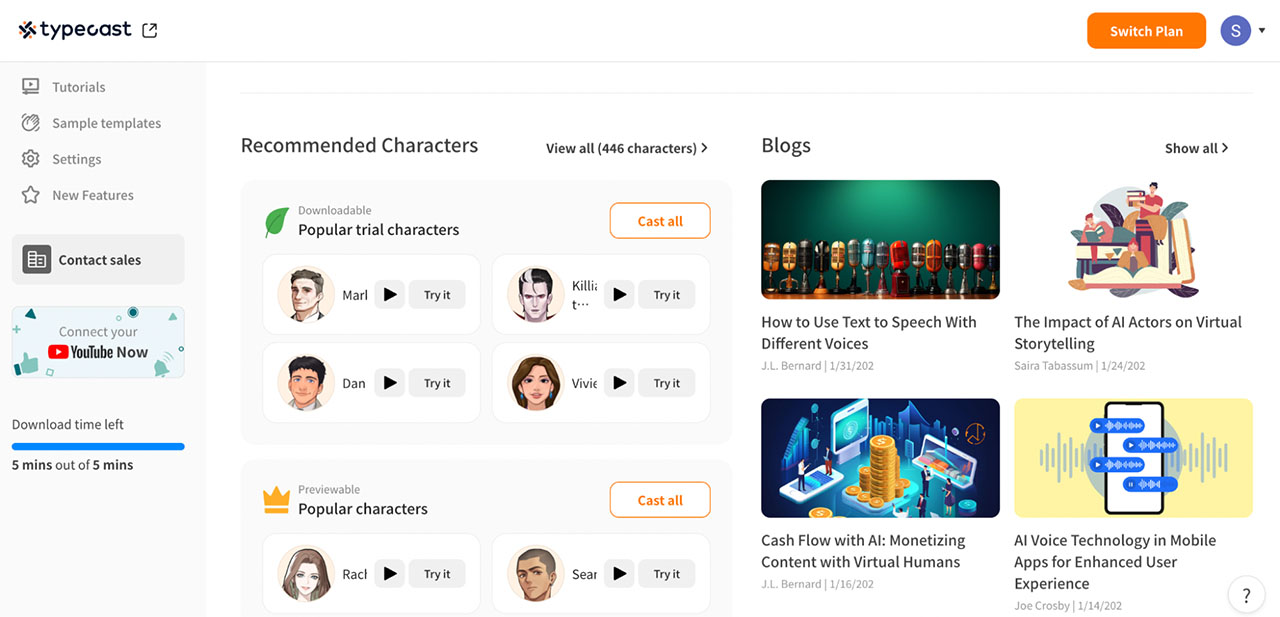
Task: Click the Download time left progress bar
Action: 97,446
